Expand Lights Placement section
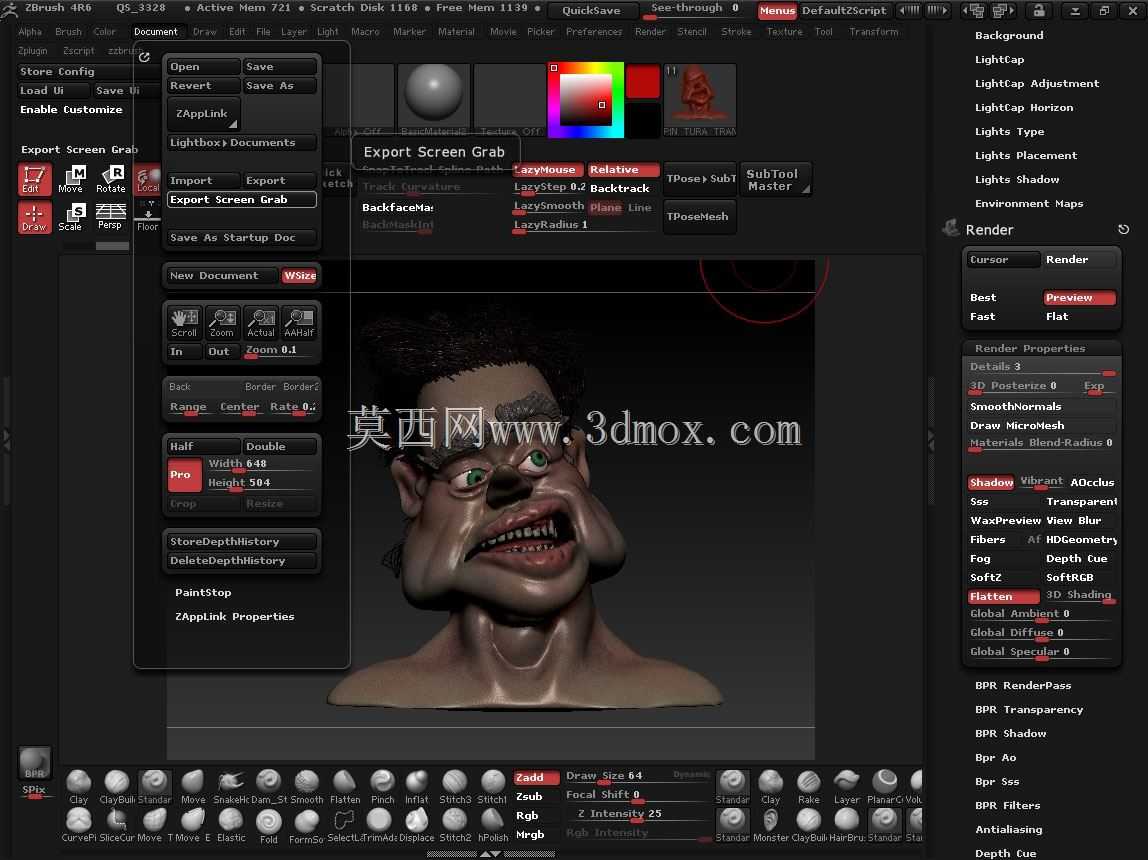The width and height of the screenshot is (1148, 860). tap(1026, 155)
